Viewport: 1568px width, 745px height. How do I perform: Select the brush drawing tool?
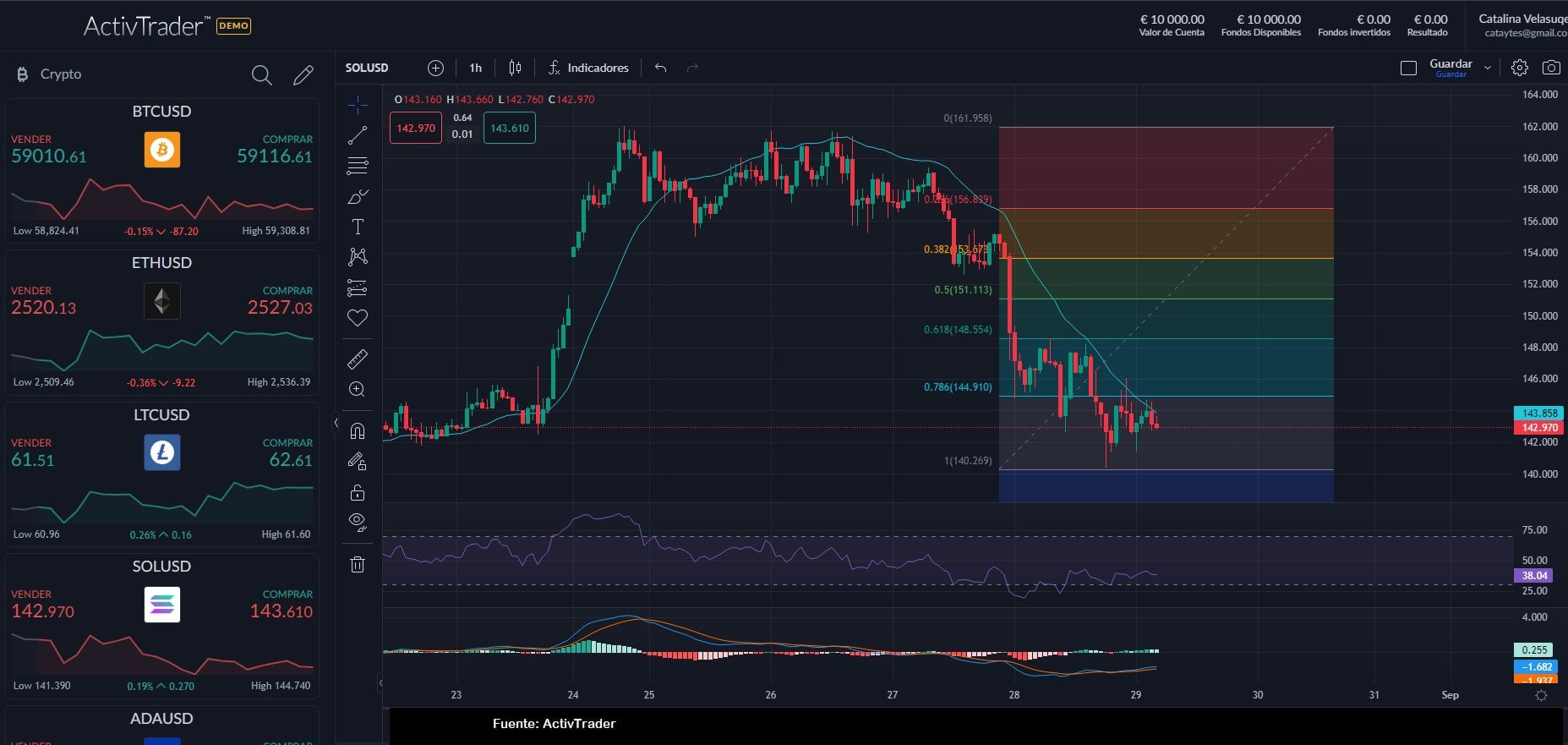pyautogui.click(x=358, y=196)
